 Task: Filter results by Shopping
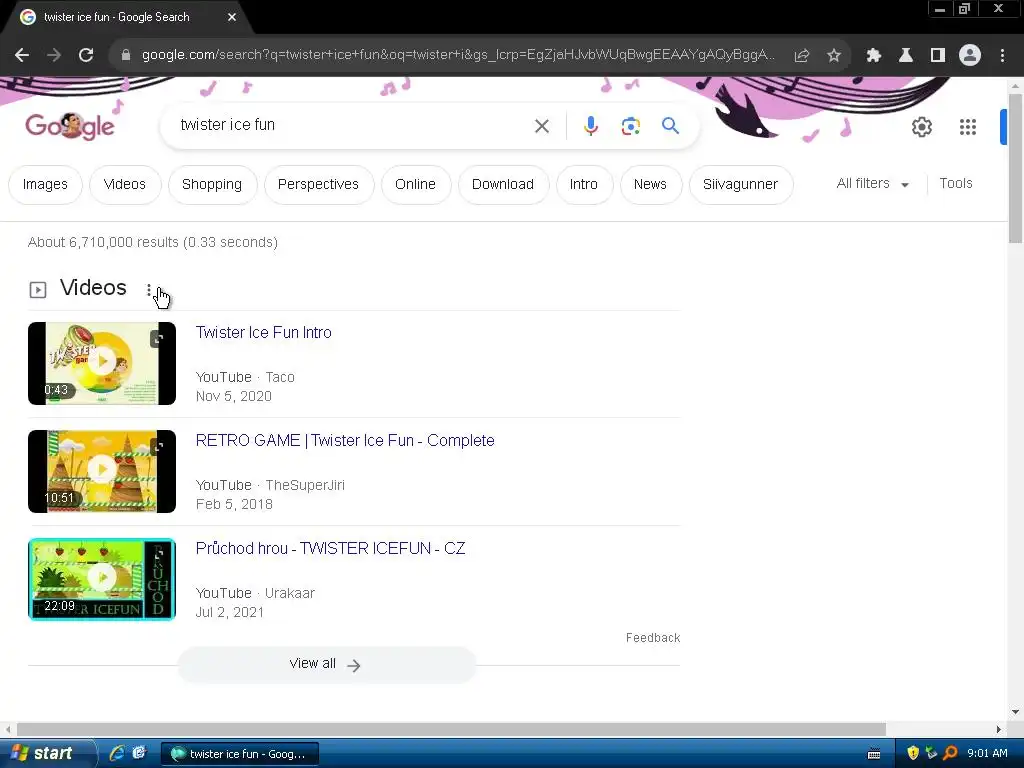[212, 185]
